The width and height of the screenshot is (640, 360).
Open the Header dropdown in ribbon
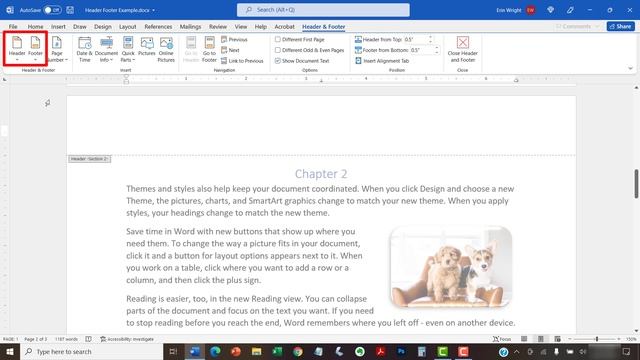coord(17,49)
